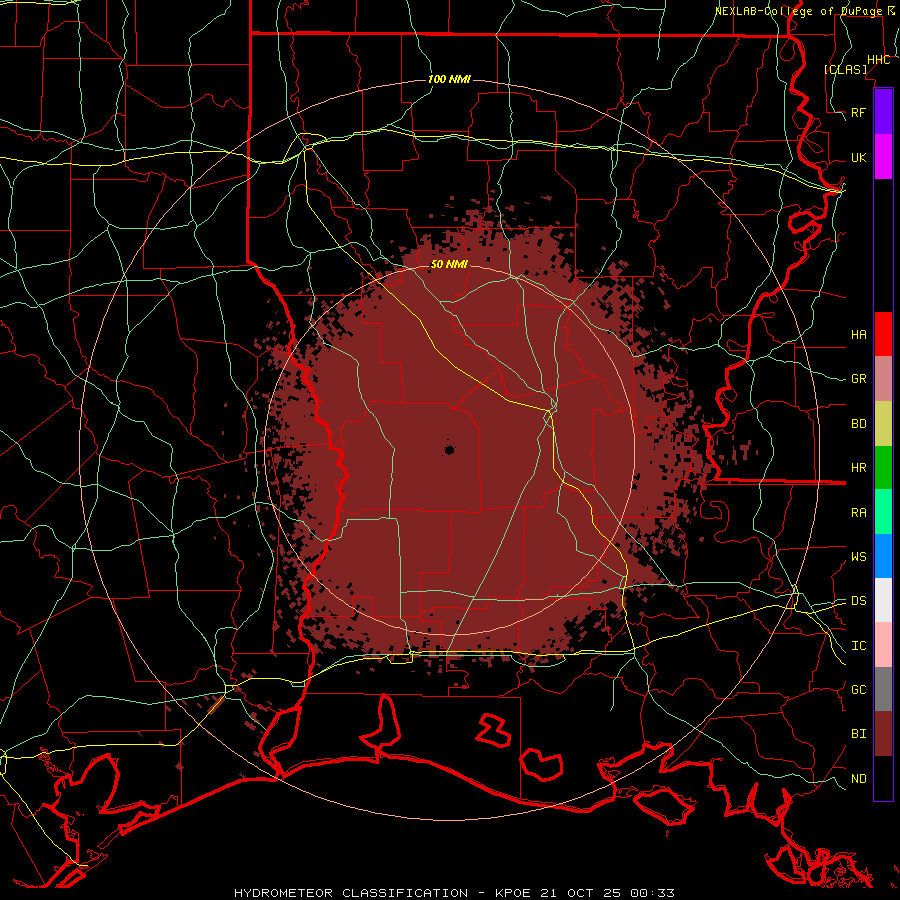Click the 00:33 timestamp text

coord(652,893)
